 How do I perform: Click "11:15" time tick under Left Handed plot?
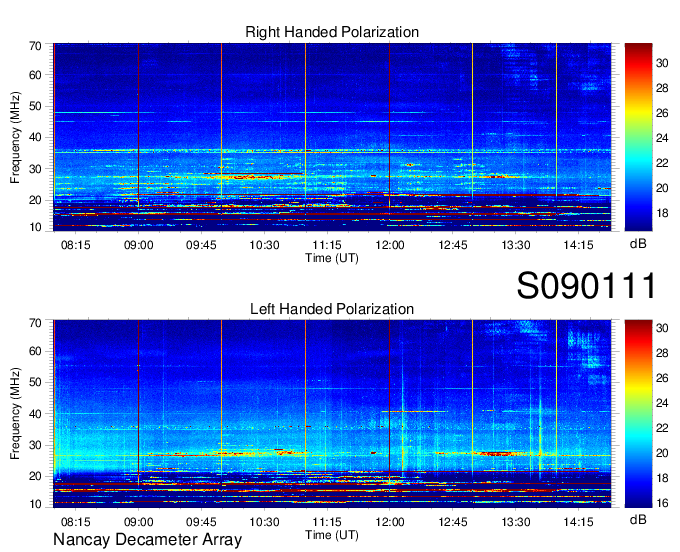pos(327,521)
